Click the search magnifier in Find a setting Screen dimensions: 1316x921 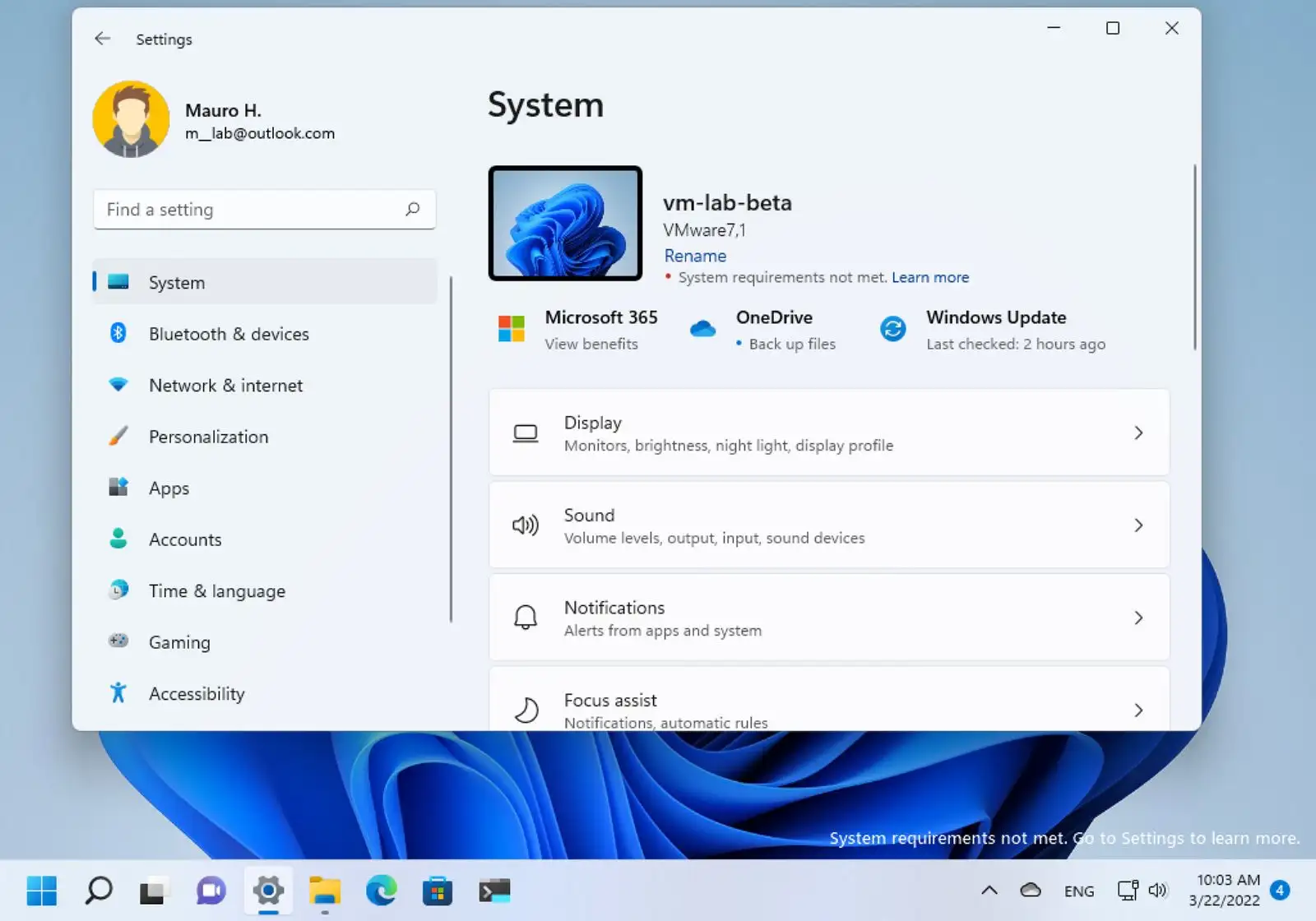pyautogui.click(x=413, y=210)
